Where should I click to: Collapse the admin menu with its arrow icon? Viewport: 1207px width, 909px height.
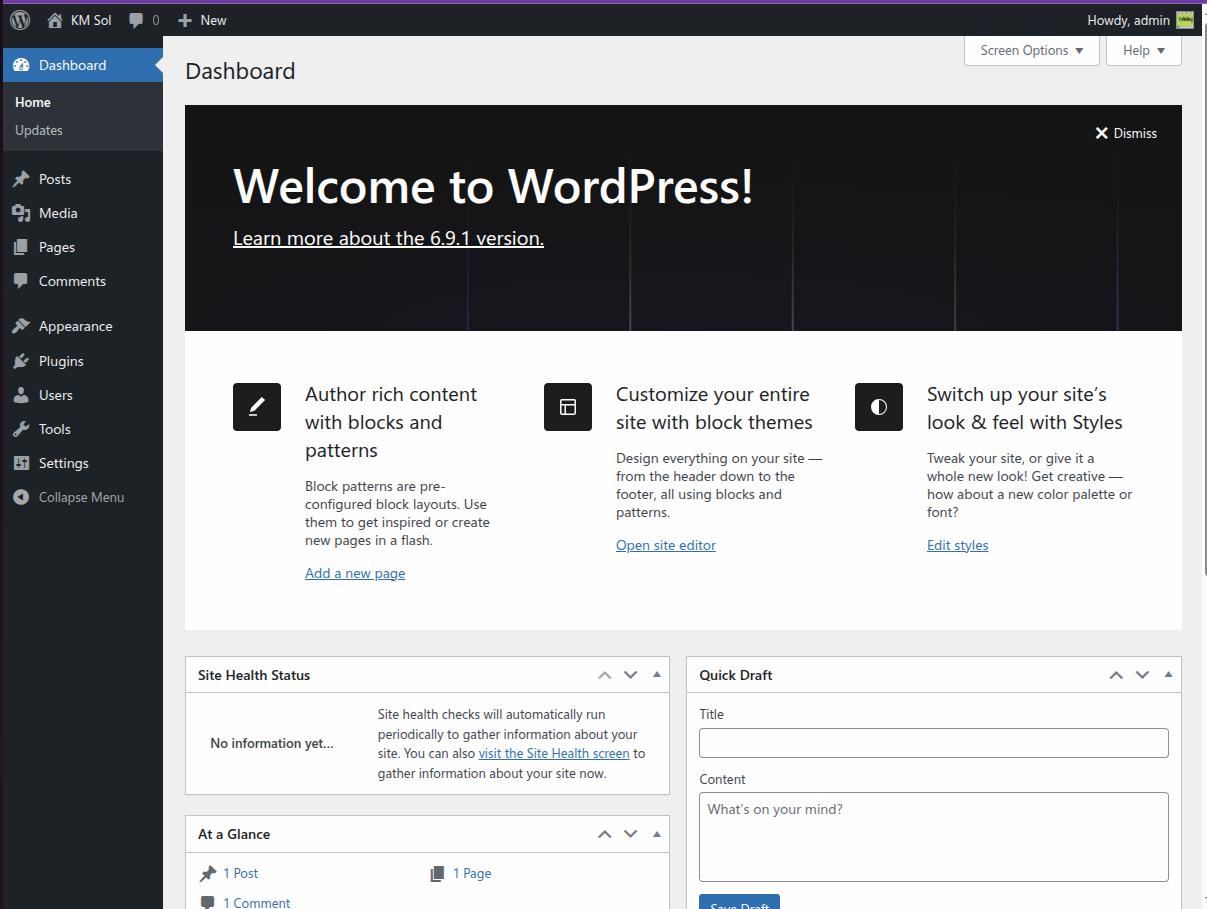(20, 496)
